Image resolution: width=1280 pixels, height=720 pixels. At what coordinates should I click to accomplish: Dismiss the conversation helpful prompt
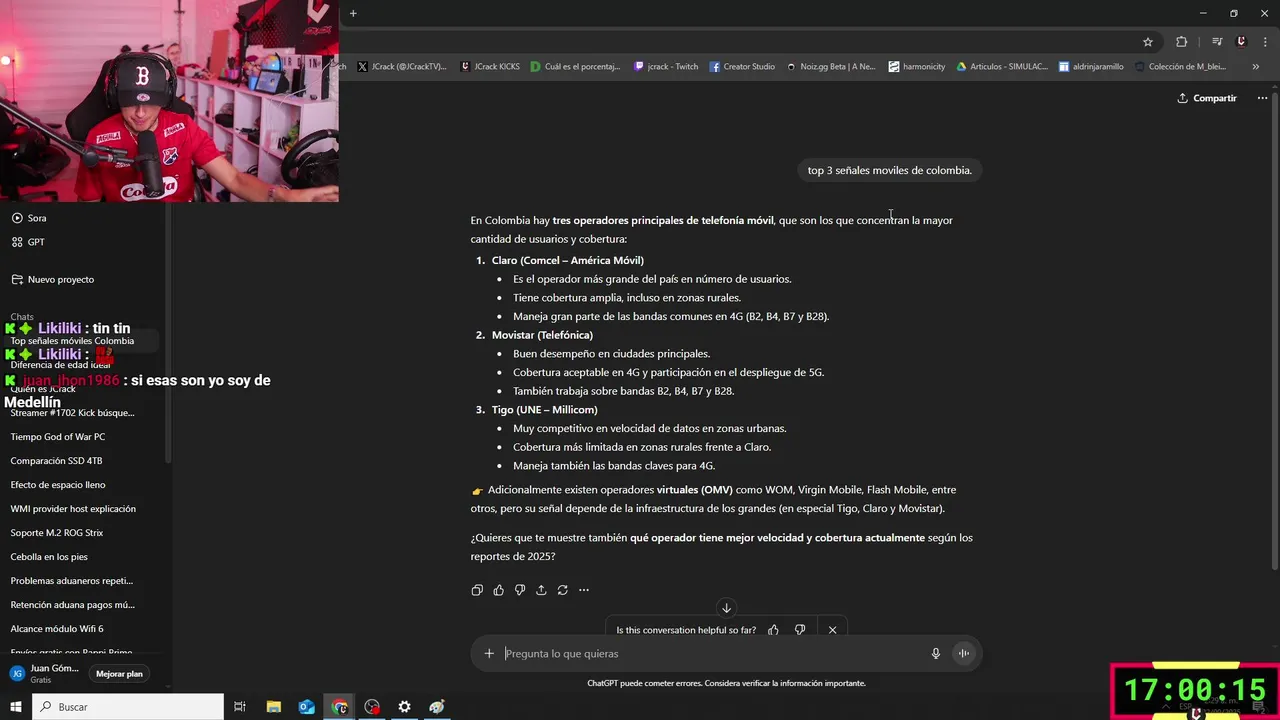pyautogui.click(x=832, y=630)
